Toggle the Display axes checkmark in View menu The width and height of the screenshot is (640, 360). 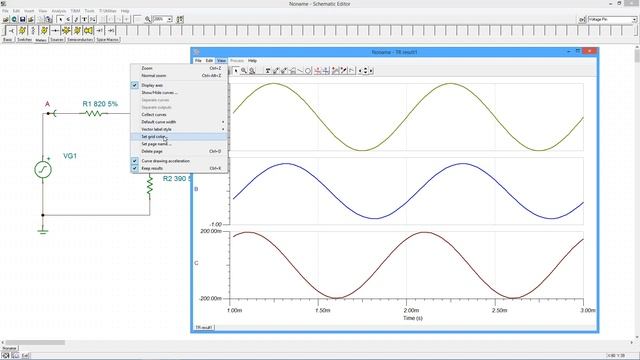134,85
